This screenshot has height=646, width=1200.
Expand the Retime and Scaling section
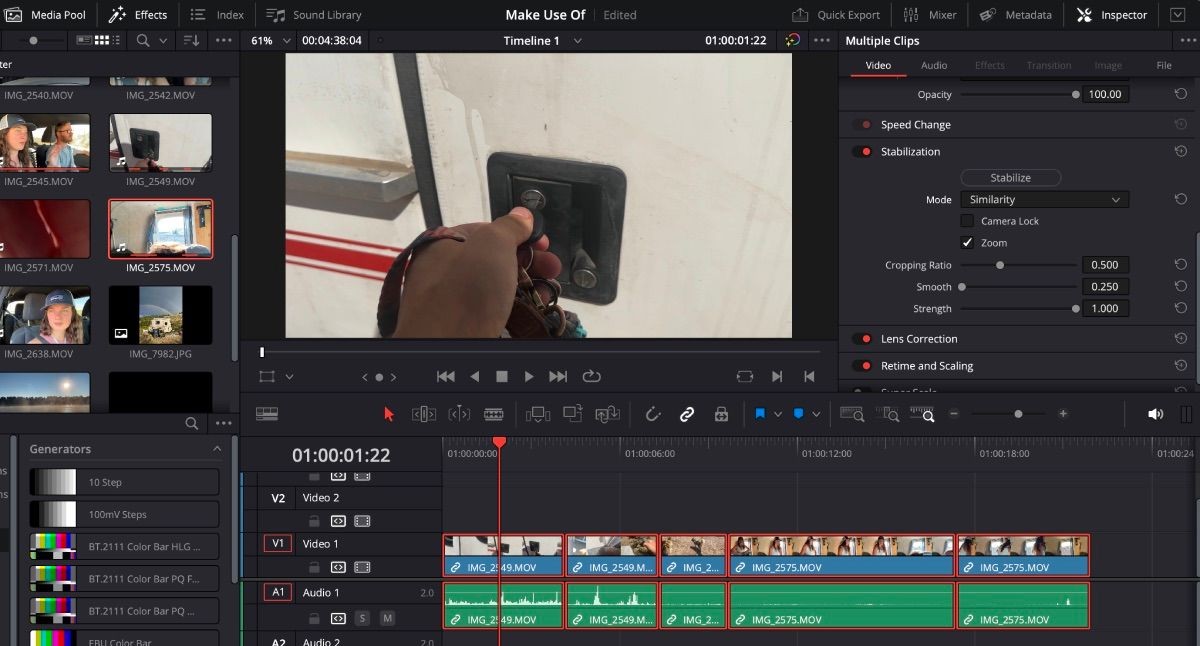click(927, 366)
